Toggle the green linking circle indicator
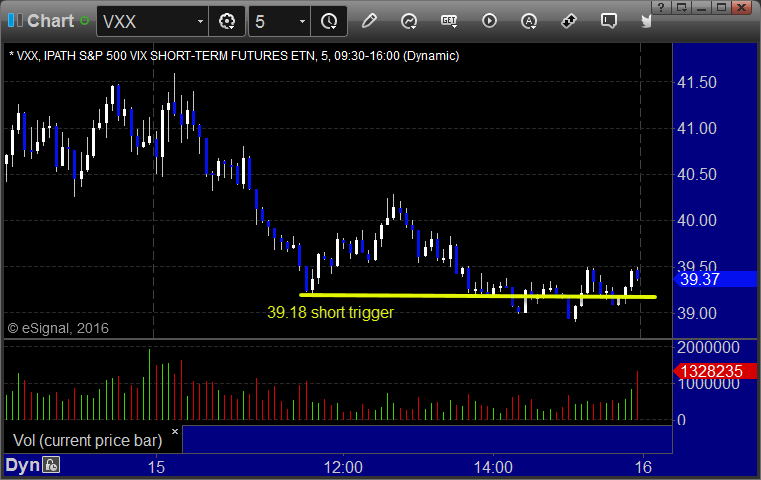761x480 pixels. [84, 21]
